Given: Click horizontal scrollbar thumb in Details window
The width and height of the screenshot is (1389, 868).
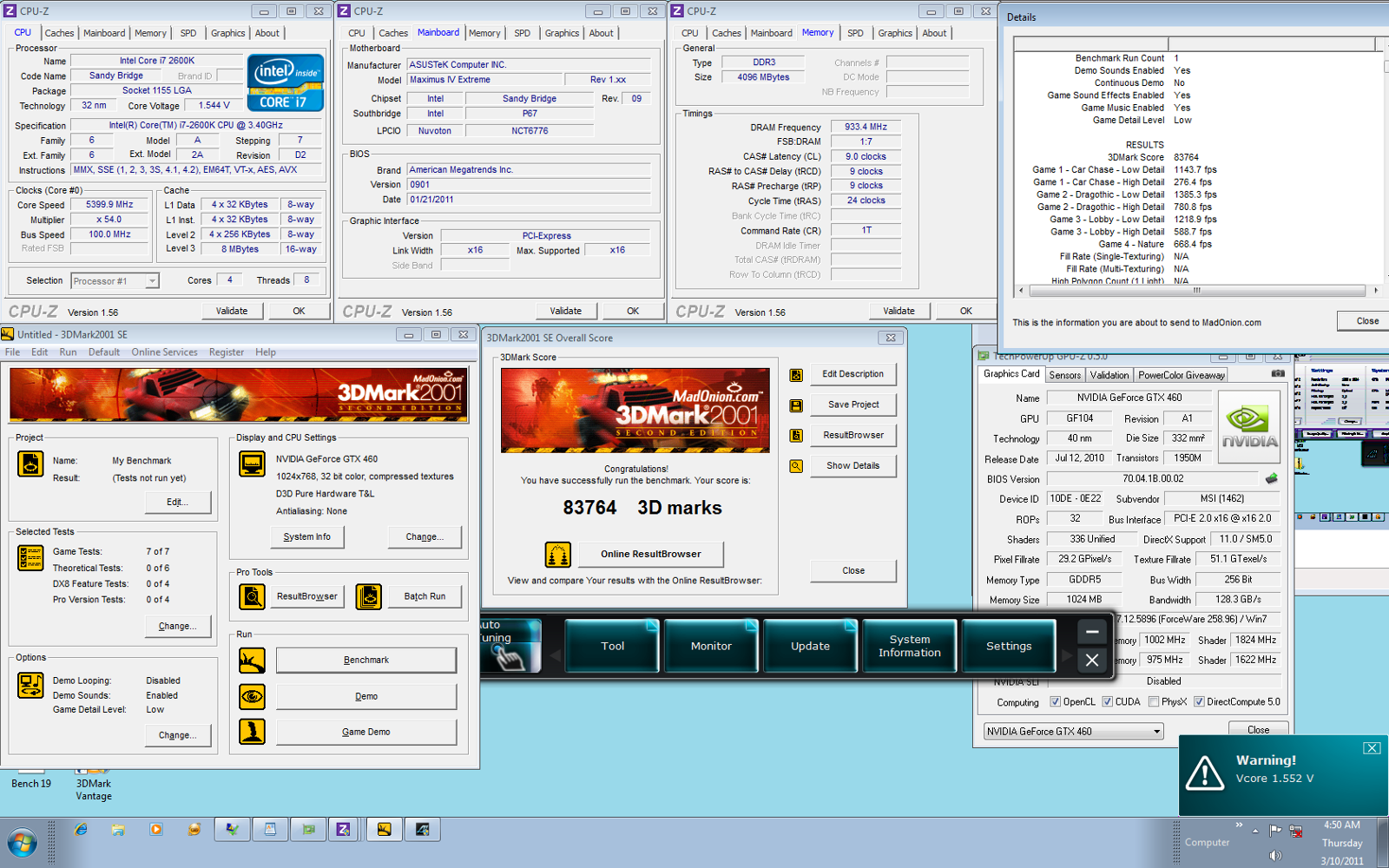Looking at the screenshot, I should [x=1197, y=291].
